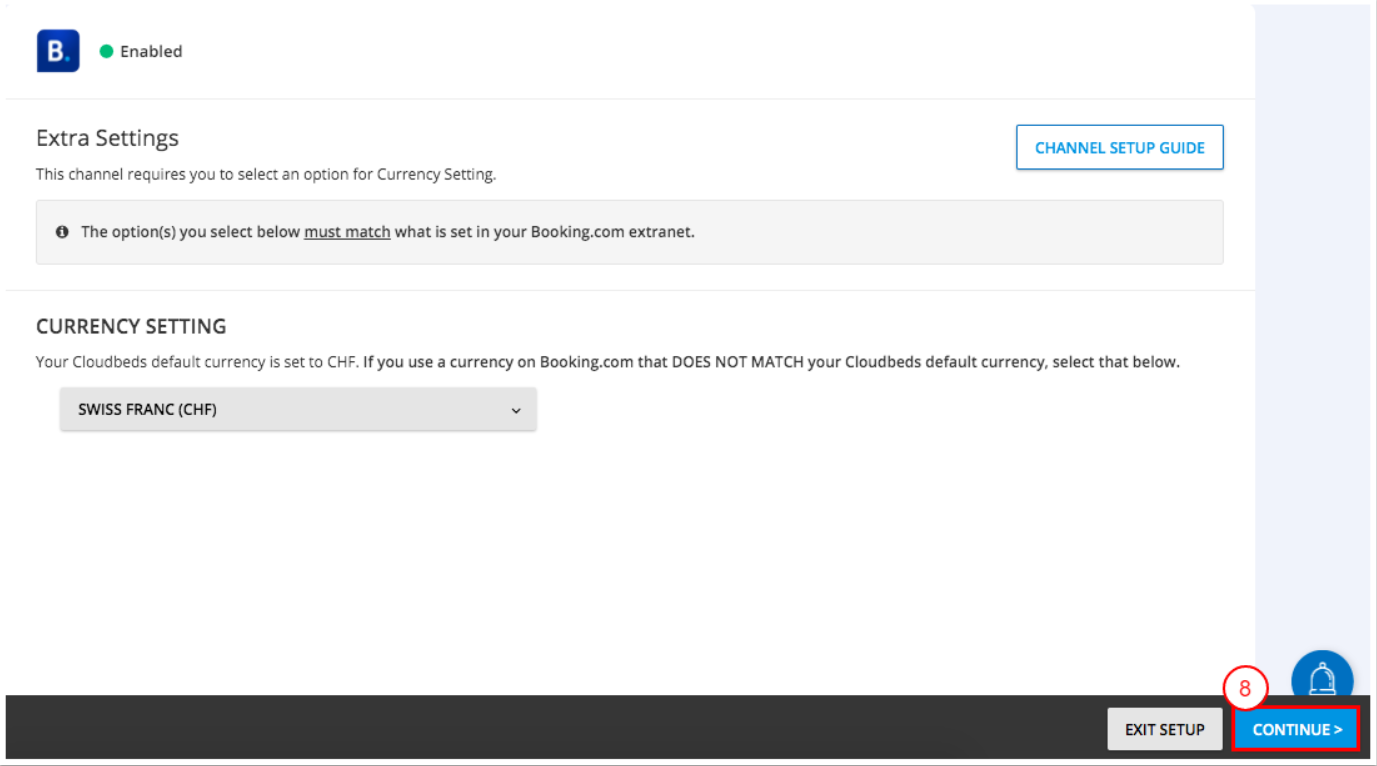Viewport: 1377px width, 766px height.
Task: Click the Currency Setting heading
Action: (131, 326)
